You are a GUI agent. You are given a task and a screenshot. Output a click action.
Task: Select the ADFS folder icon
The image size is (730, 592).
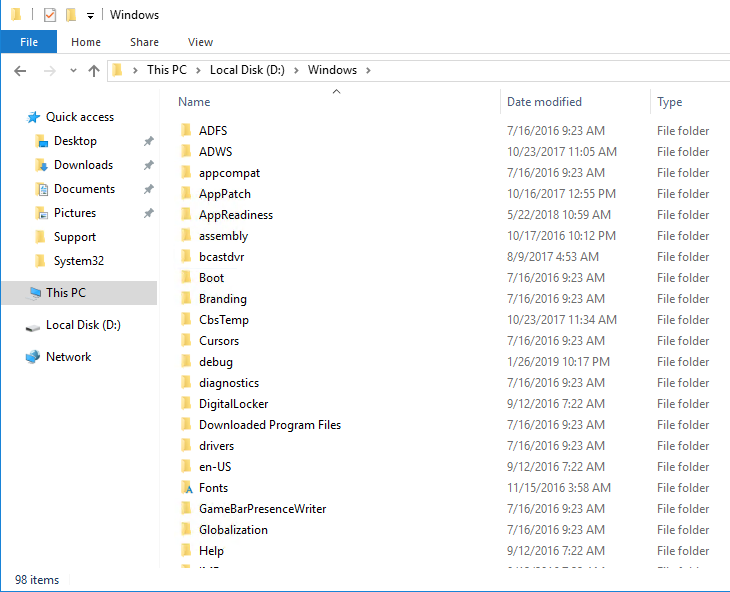[x=186, y=130]
